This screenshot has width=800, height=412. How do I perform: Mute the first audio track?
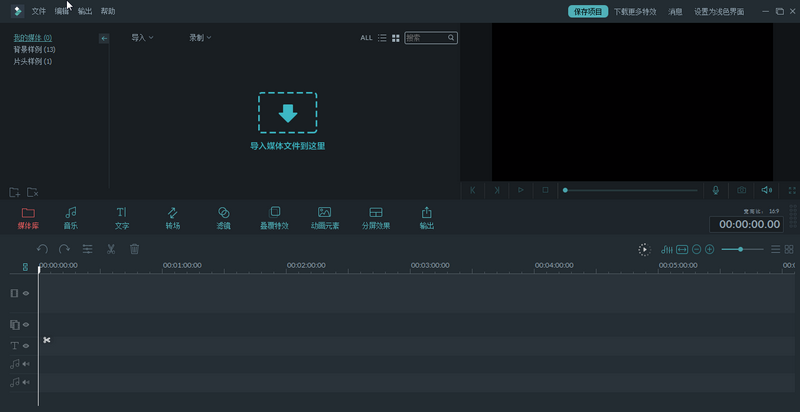(26, 364)
